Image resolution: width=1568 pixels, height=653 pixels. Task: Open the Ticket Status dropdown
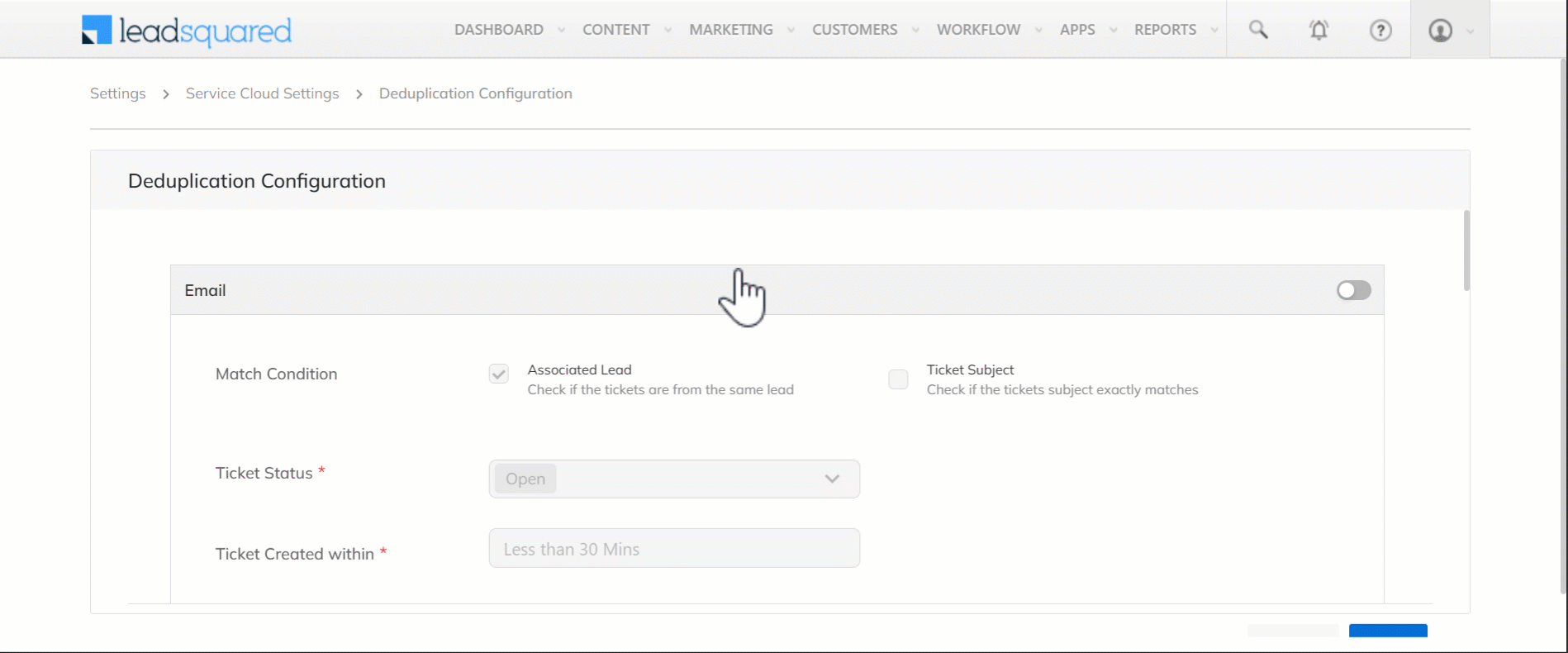tap(674, 479)
